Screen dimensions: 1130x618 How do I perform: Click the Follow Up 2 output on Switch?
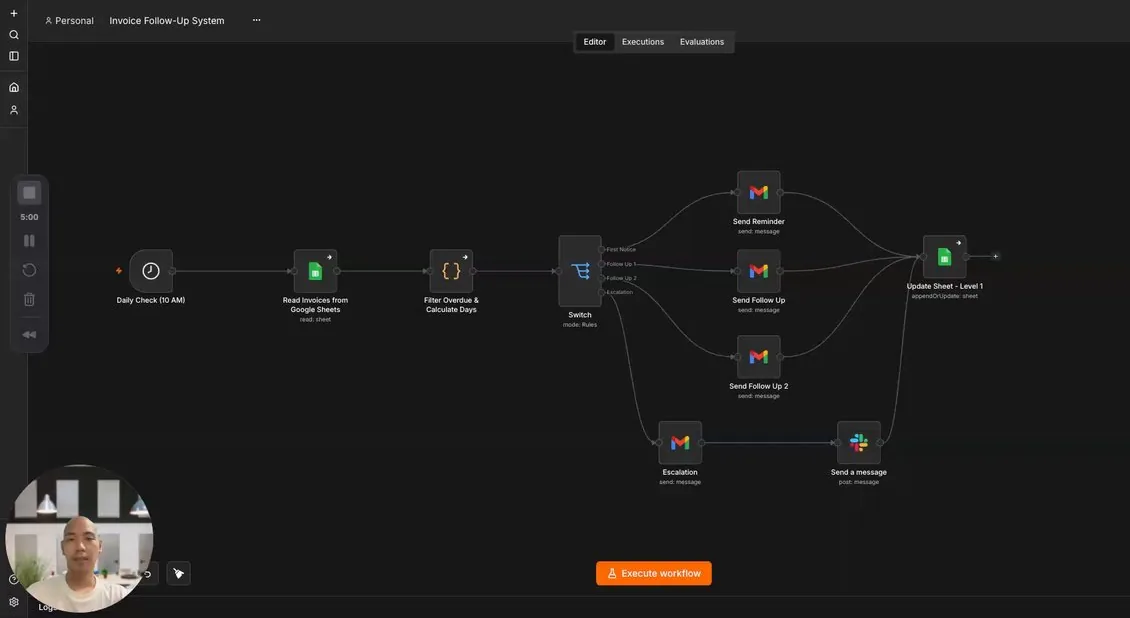[x=602, y=278]
